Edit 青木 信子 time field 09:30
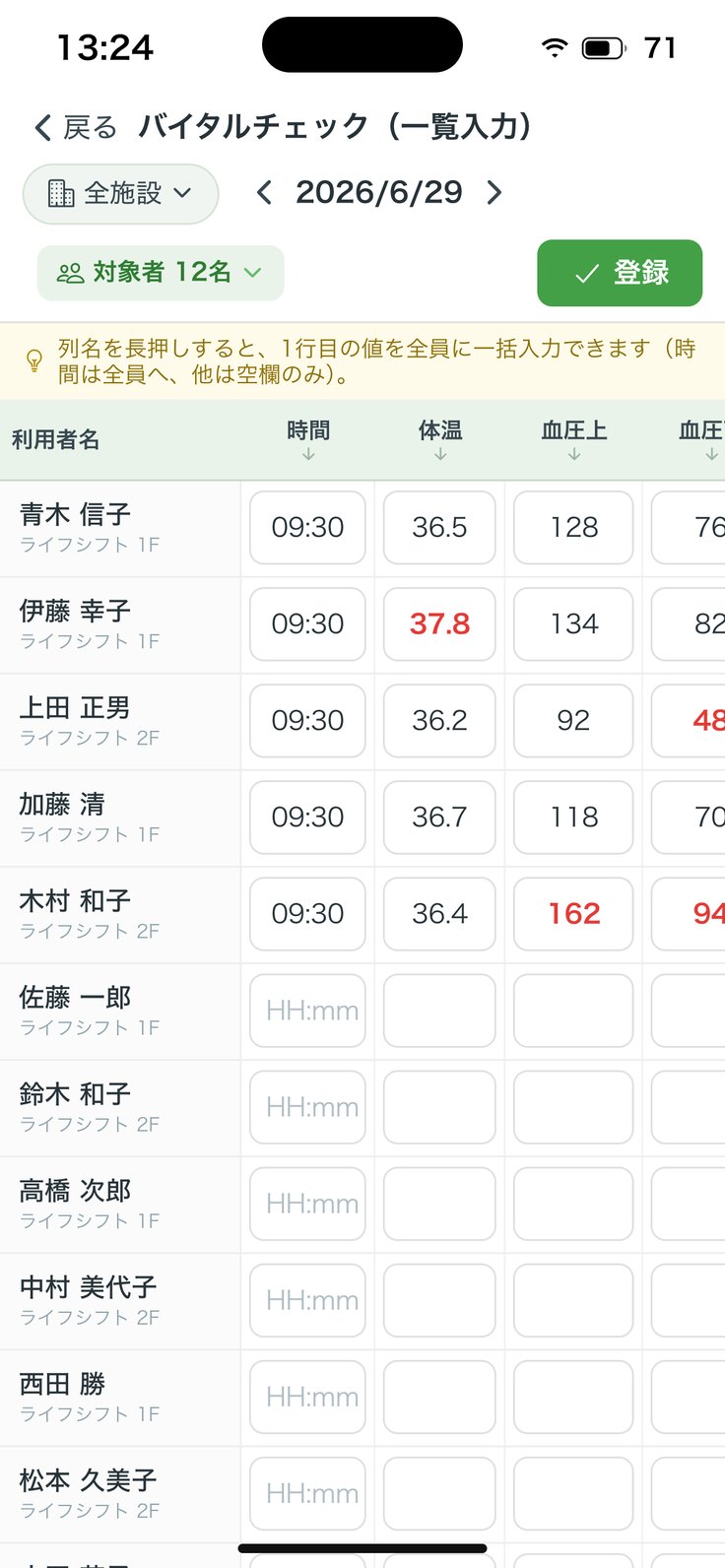725x1568 pixels. coord(307,528)
